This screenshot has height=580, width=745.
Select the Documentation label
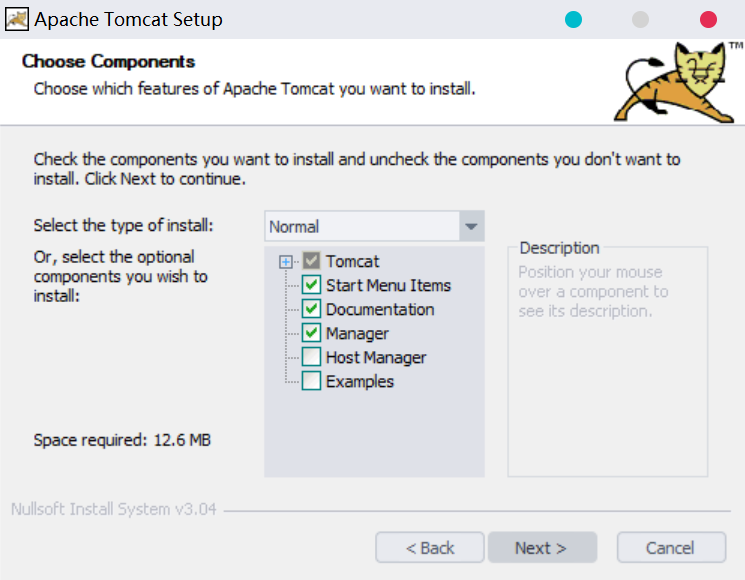tap(380, 309)
